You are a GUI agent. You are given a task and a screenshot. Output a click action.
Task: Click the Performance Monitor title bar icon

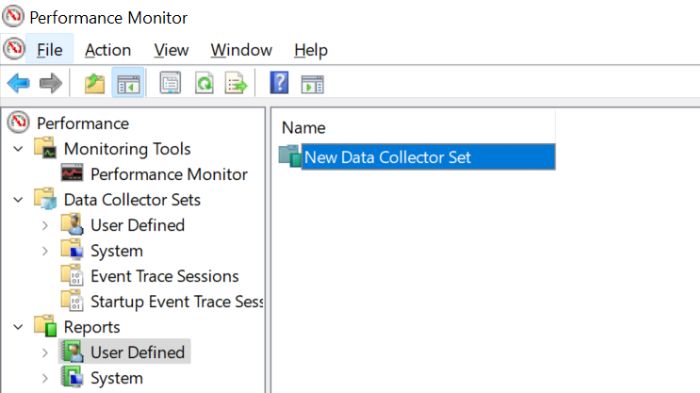pyautogui.click(x=13, y=16)
